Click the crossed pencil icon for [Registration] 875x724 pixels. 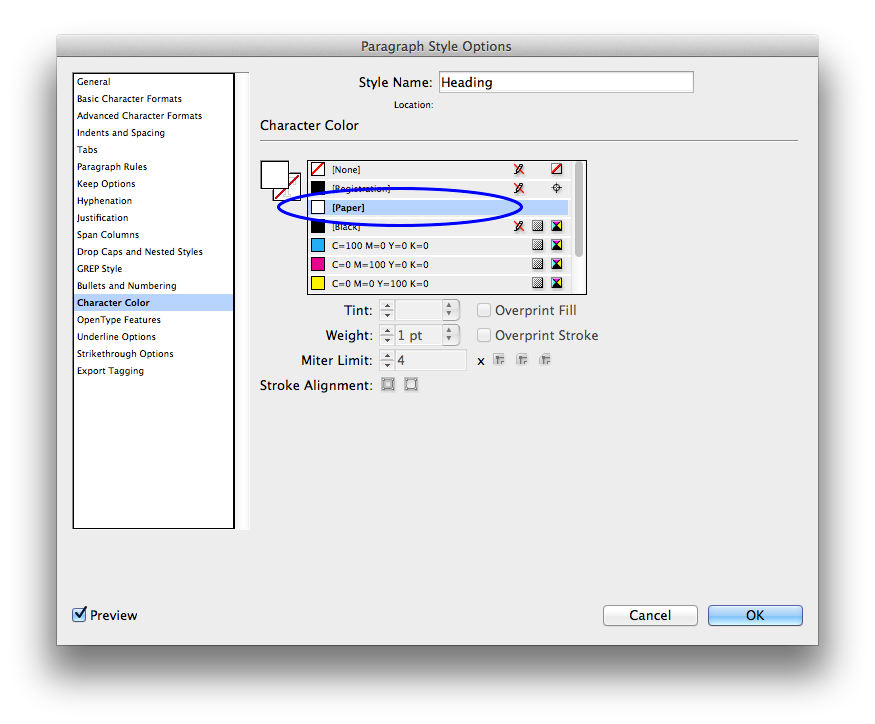coord(519,188)
